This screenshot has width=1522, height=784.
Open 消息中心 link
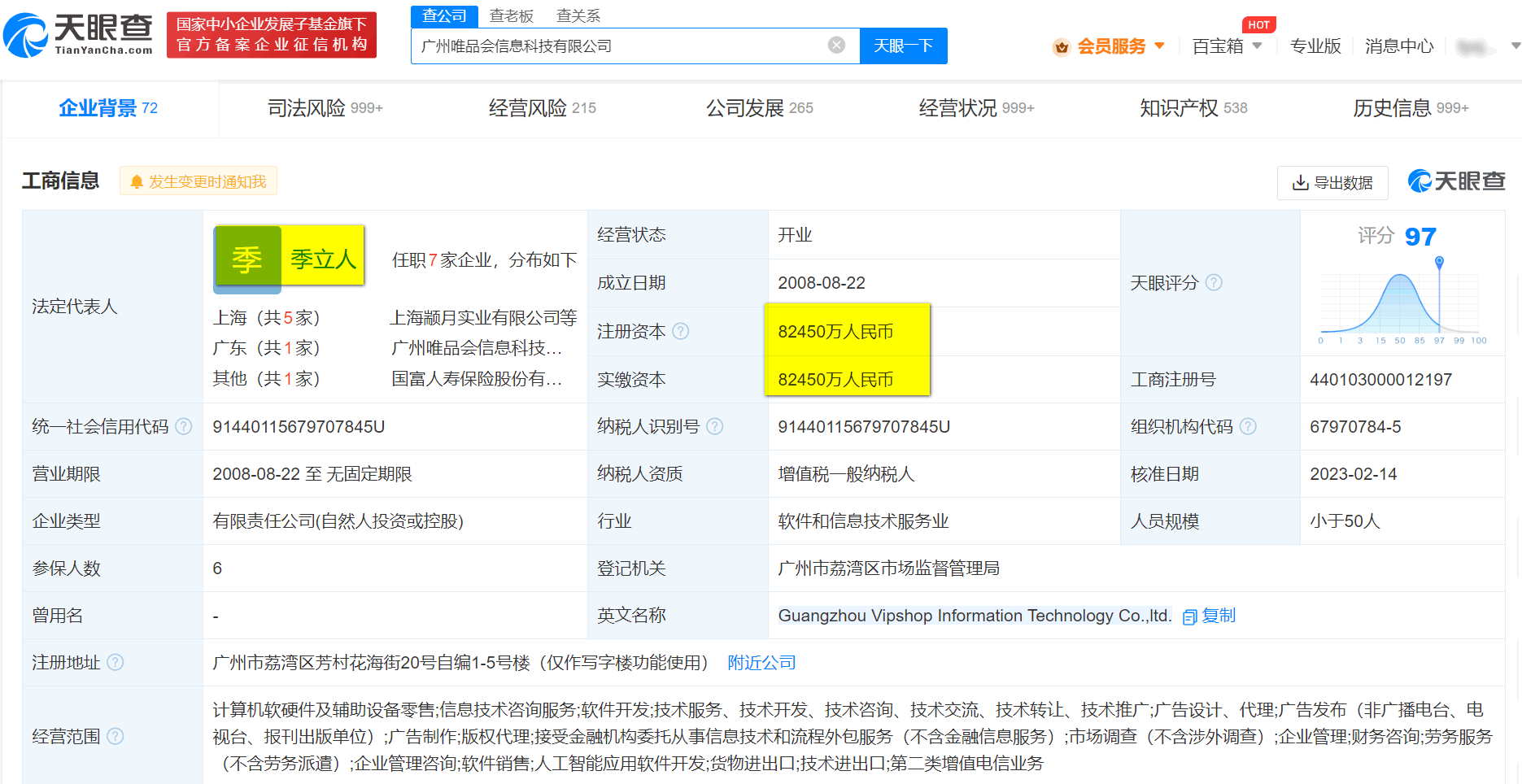click(x=1399, y=46)
